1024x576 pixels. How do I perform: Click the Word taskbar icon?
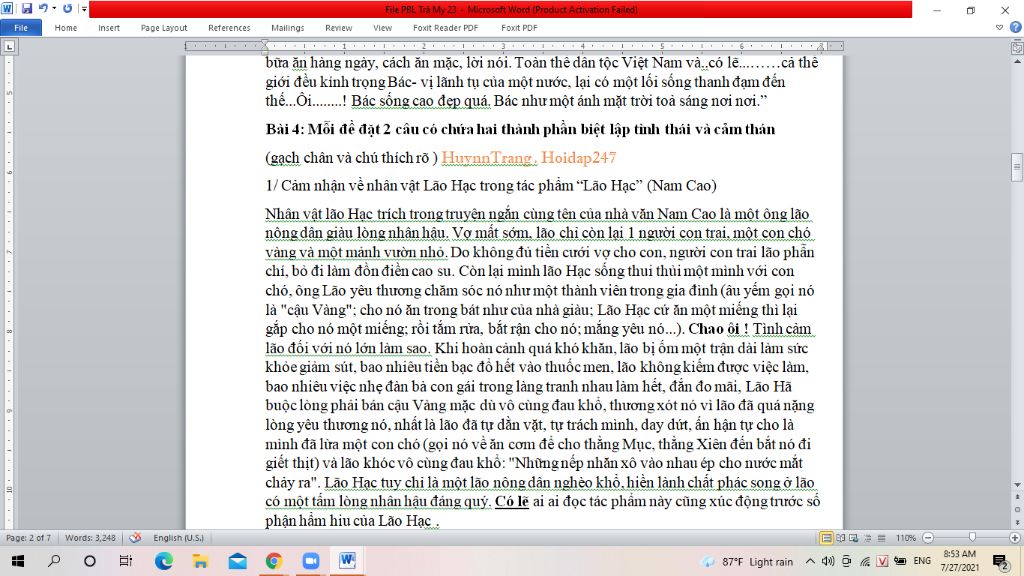347,561
